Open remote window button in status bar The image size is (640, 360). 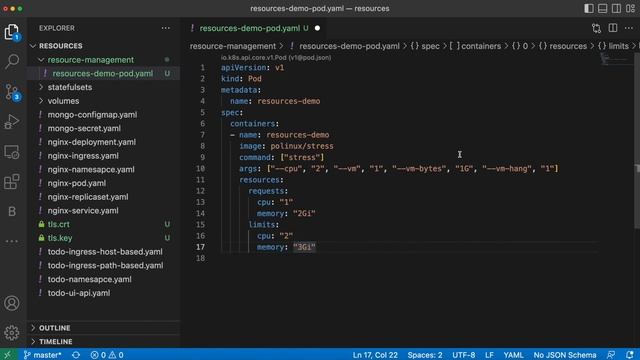[x=8, y=355]
